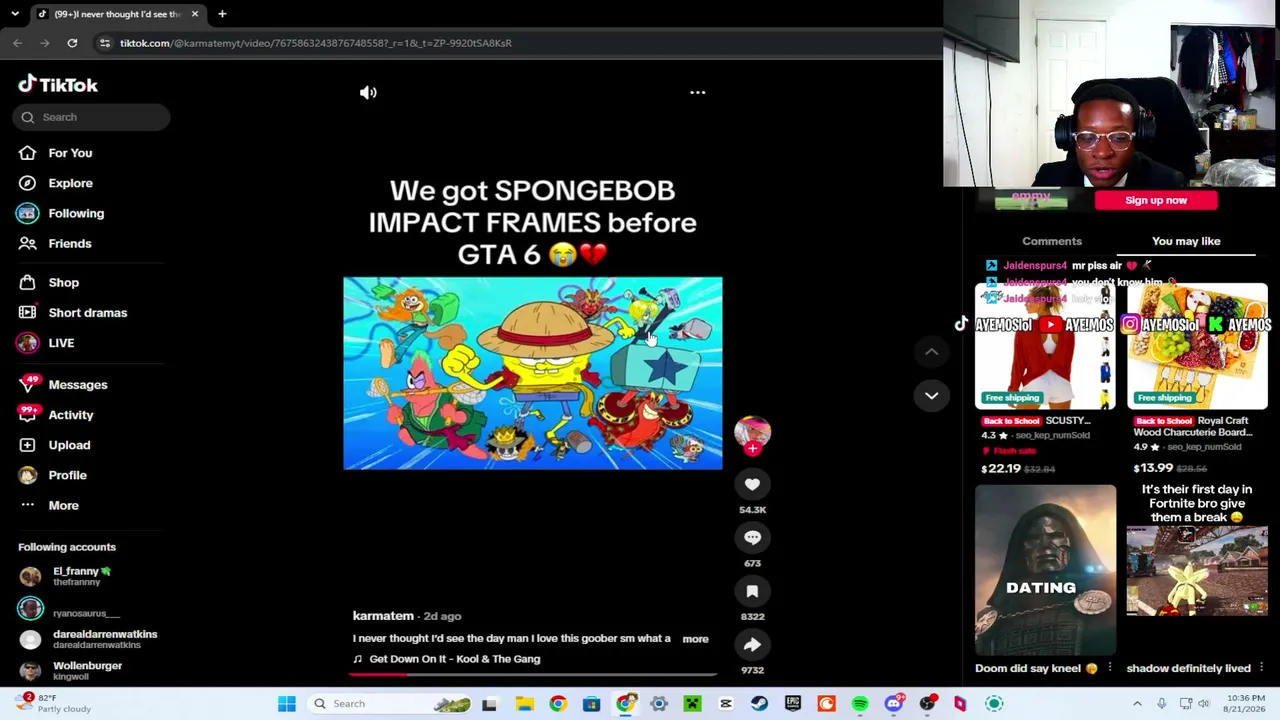This screenshot has width=1280, height=720.
Task: Open Discord from the taskbar
Action: point(894,704)
